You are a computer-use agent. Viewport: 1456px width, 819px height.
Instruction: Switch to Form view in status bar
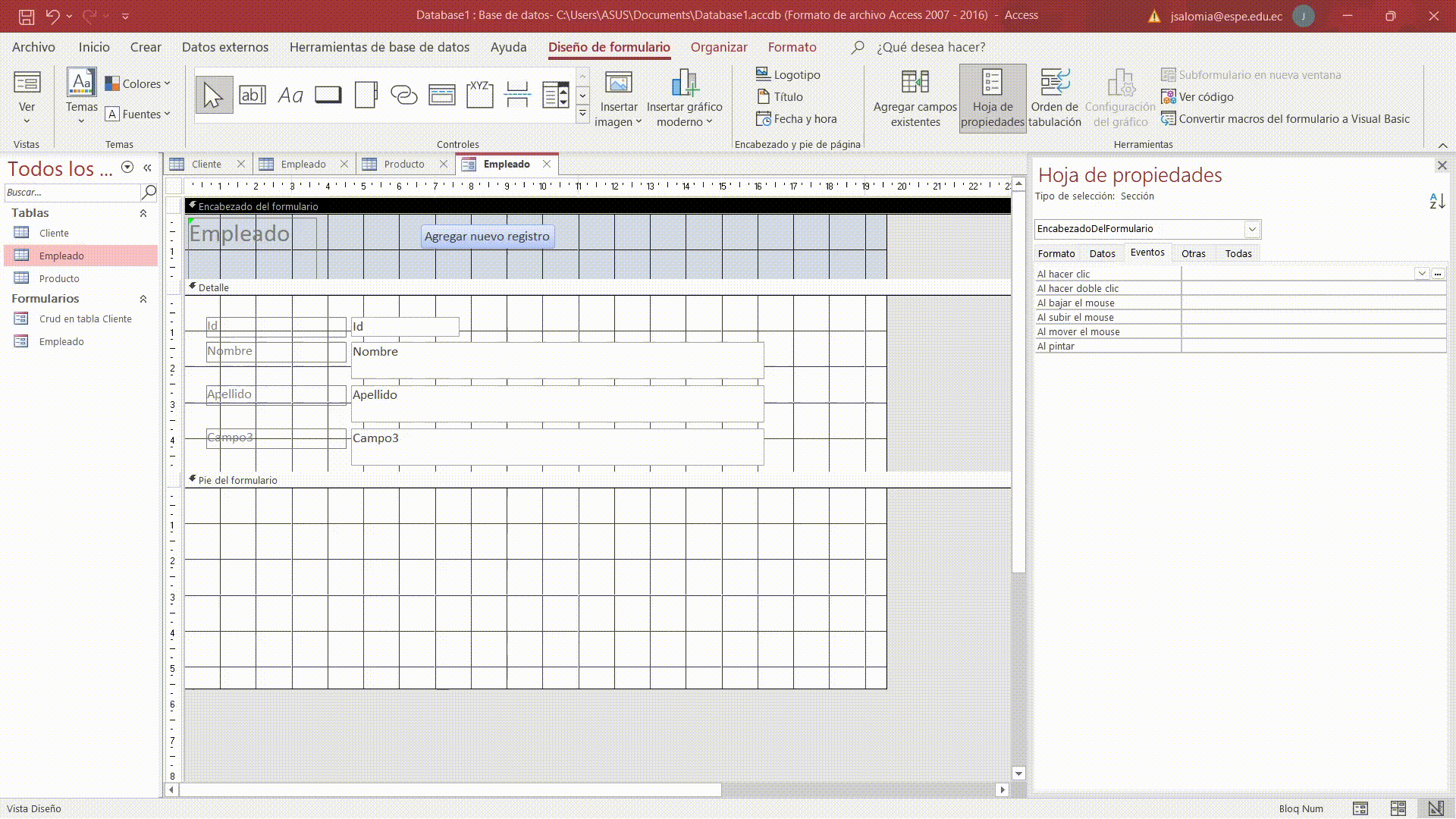[1360, 808]
